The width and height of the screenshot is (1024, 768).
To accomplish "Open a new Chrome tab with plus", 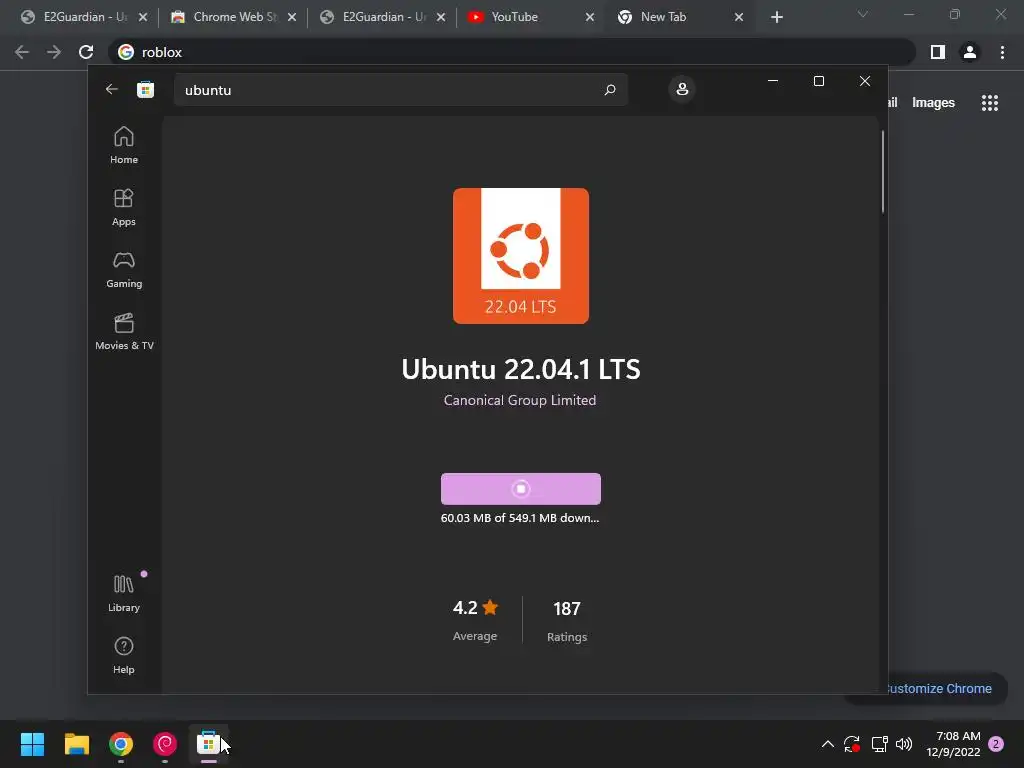I will click(x=776, y=17).
